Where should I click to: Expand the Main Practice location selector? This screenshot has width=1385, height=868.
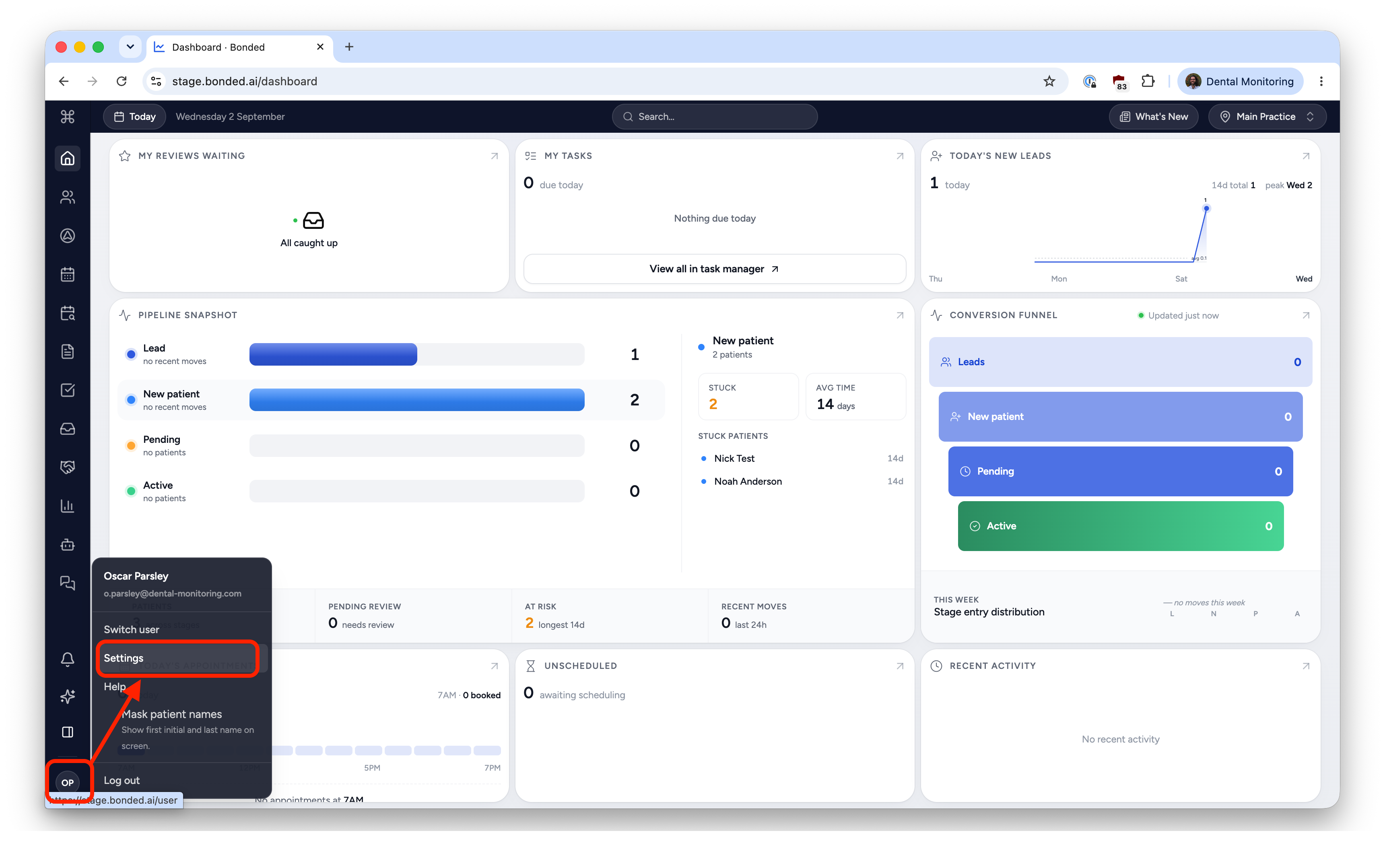(1267, 117)
